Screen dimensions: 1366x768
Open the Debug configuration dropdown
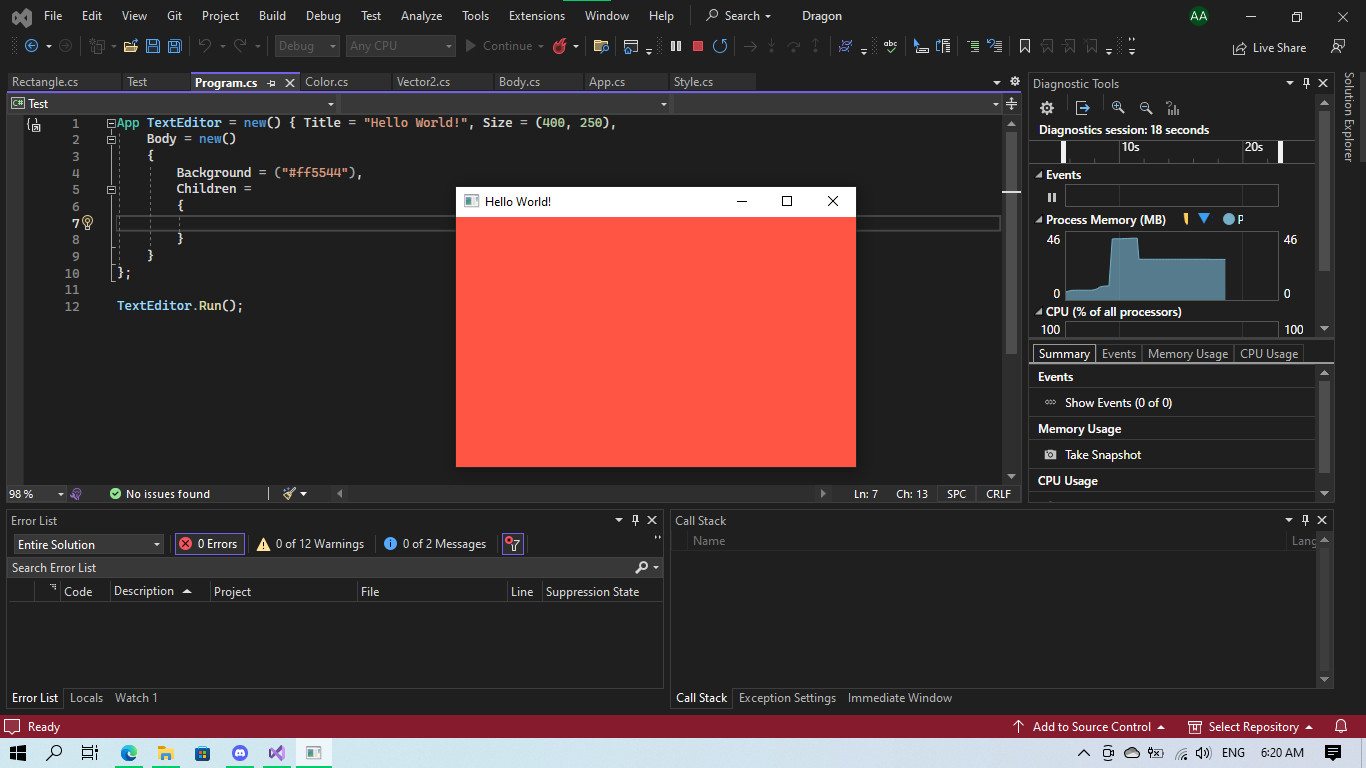[x=306, y=46]
